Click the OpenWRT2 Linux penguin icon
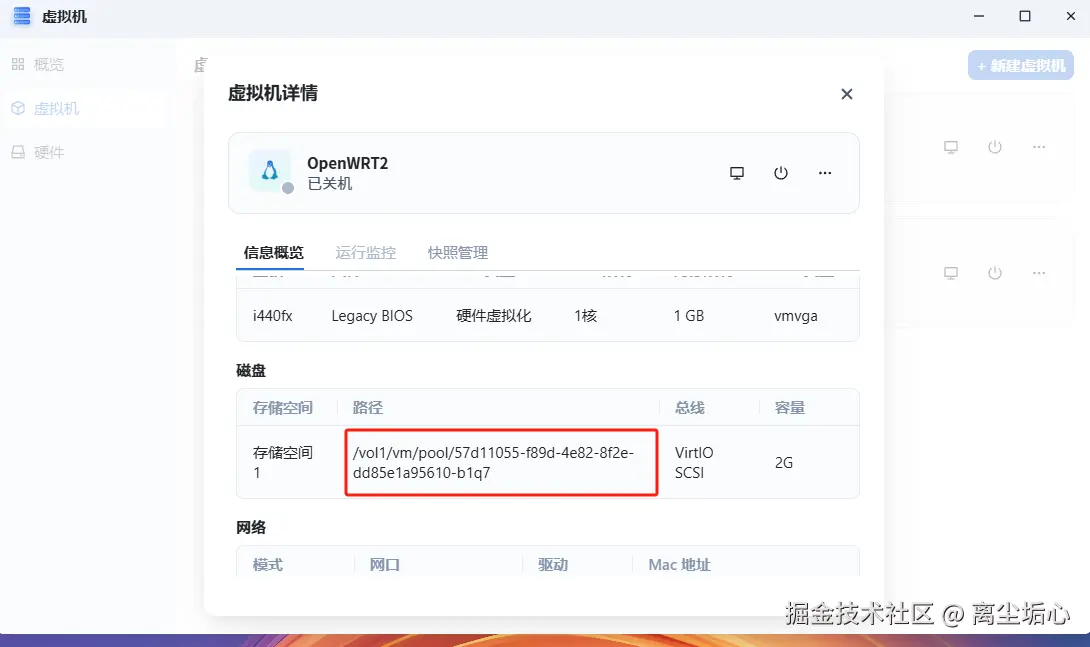Screen dimensions: 1090x647 click(270, 170)
